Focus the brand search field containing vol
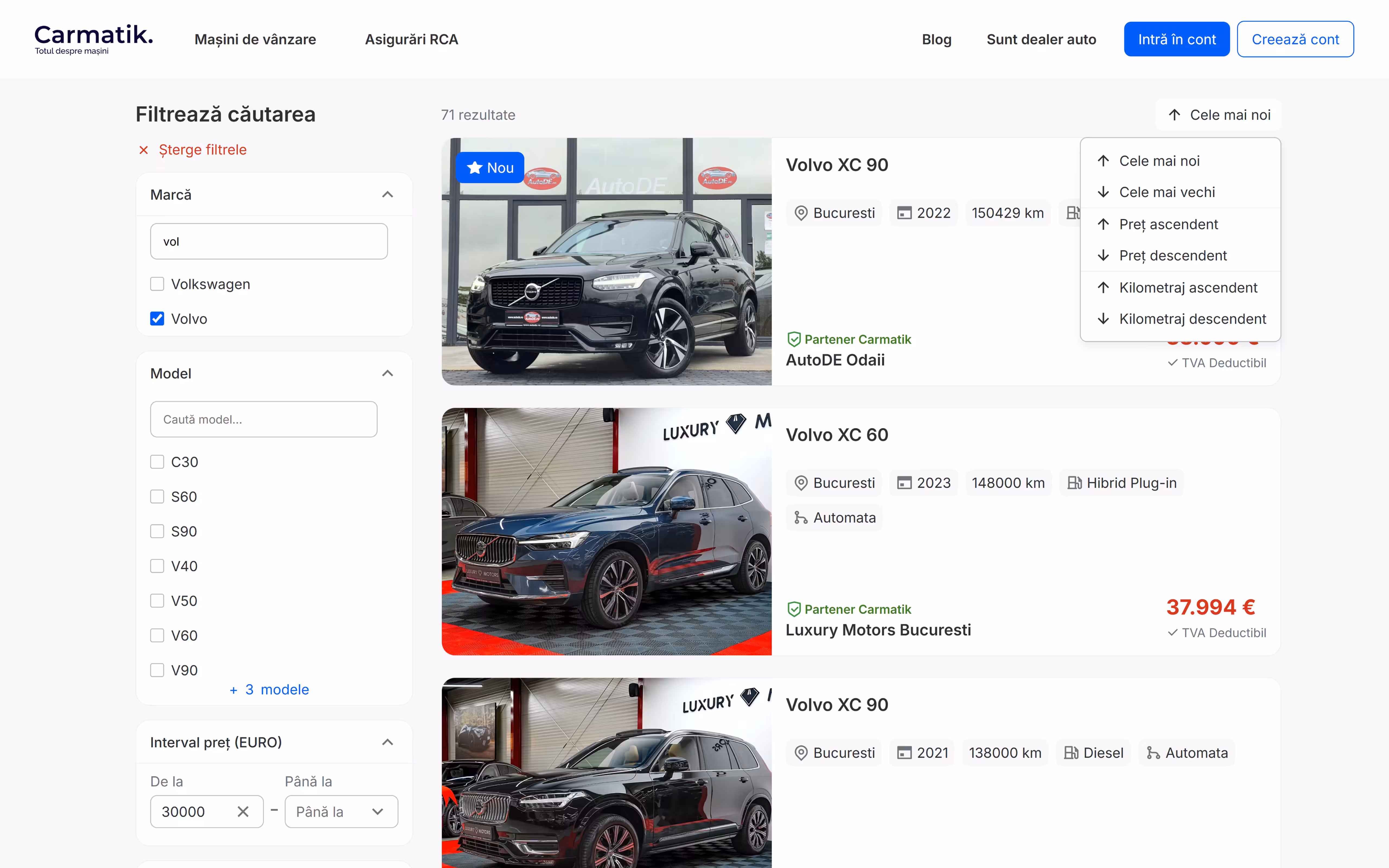Screen dimensions: 1389x868 pyautogui.click(x=269, y=241)
